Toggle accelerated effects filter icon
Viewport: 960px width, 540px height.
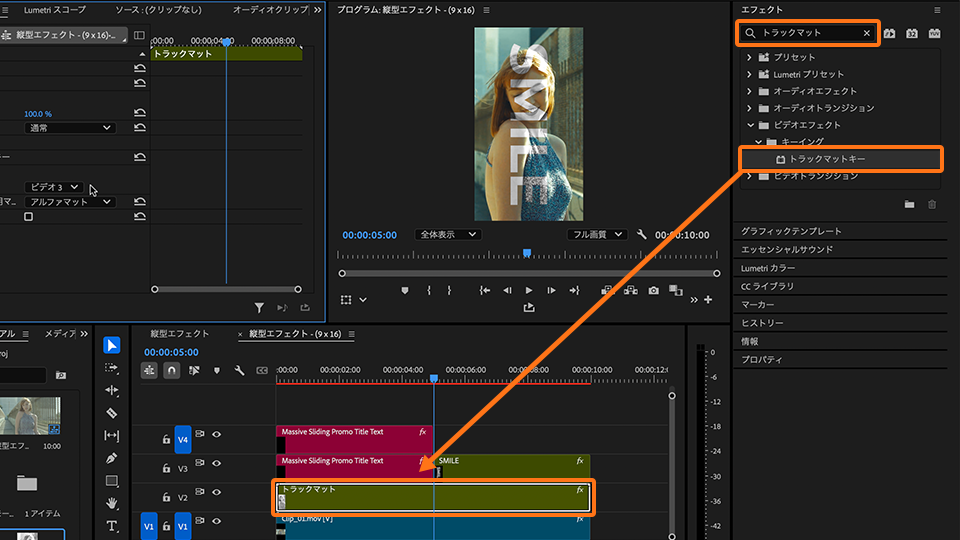tap(890, 34)
